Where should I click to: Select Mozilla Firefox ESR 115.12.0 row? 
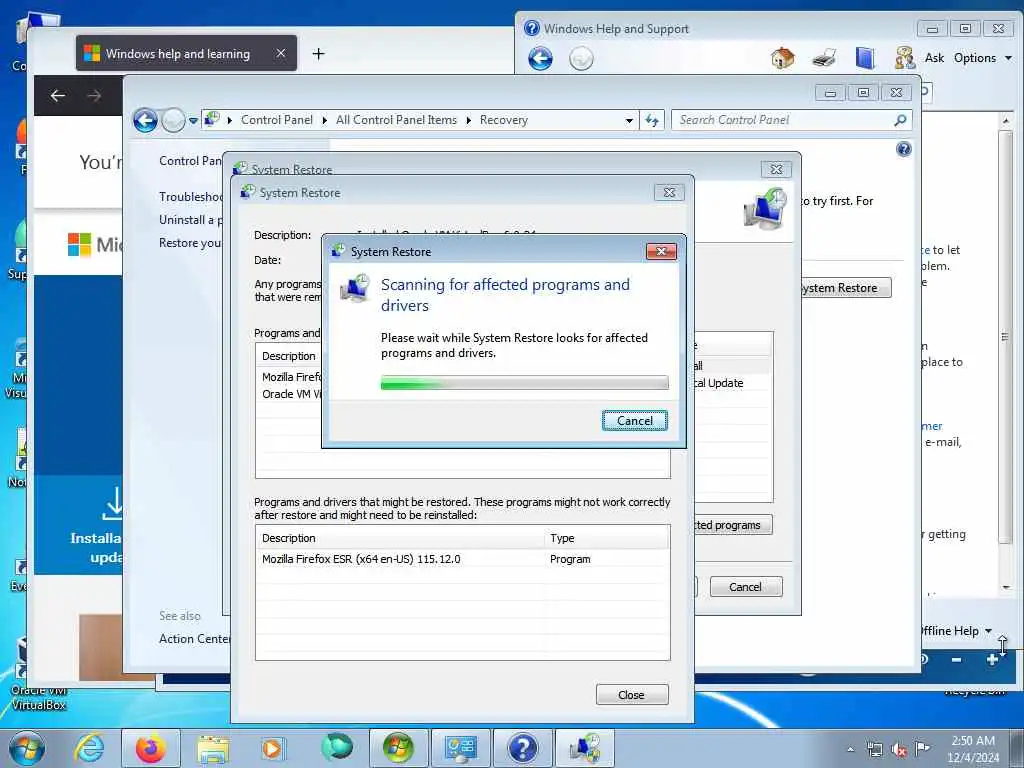(x=462, y=559)
